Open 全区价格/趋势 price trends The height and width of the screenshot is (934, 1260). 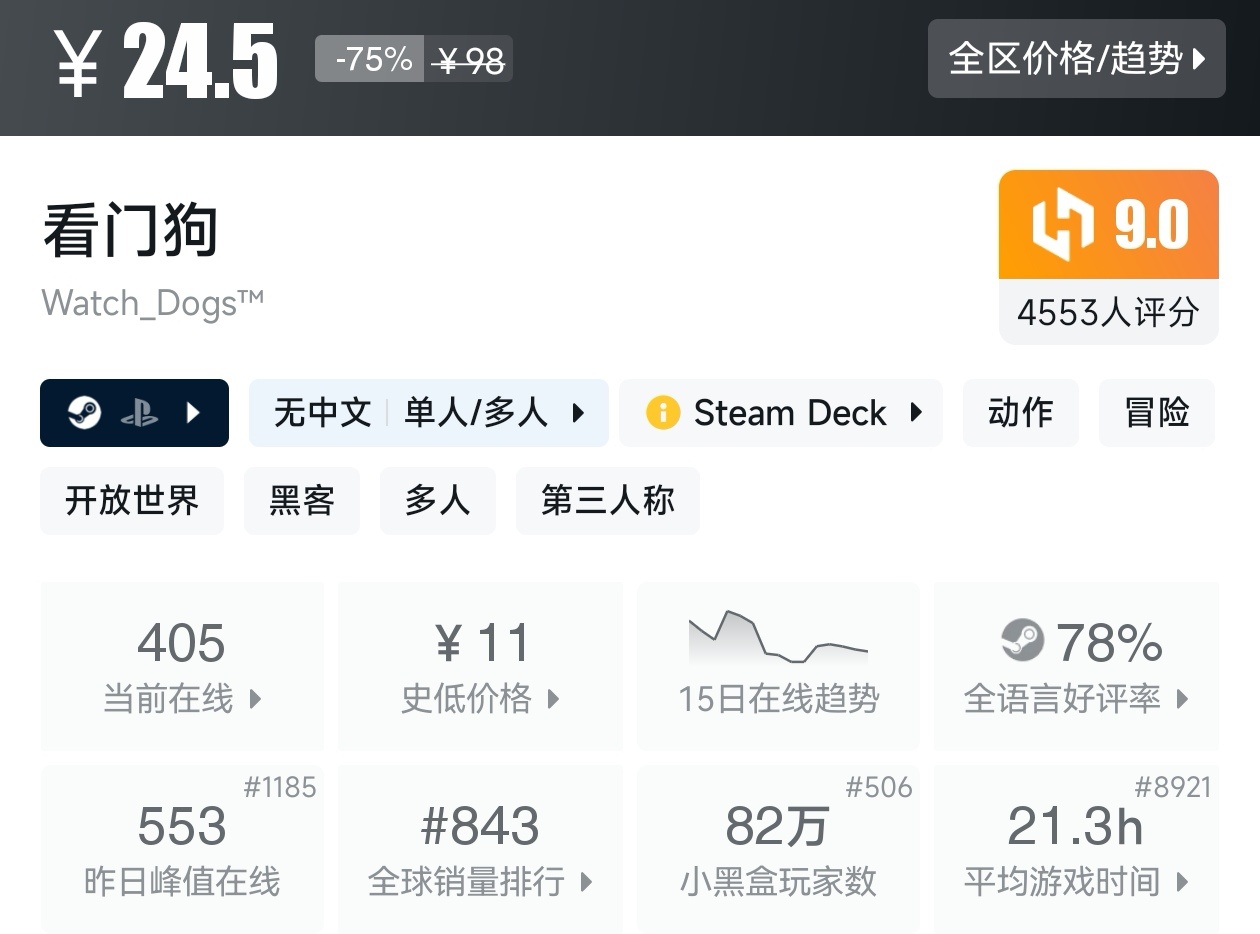[1076, 59]
